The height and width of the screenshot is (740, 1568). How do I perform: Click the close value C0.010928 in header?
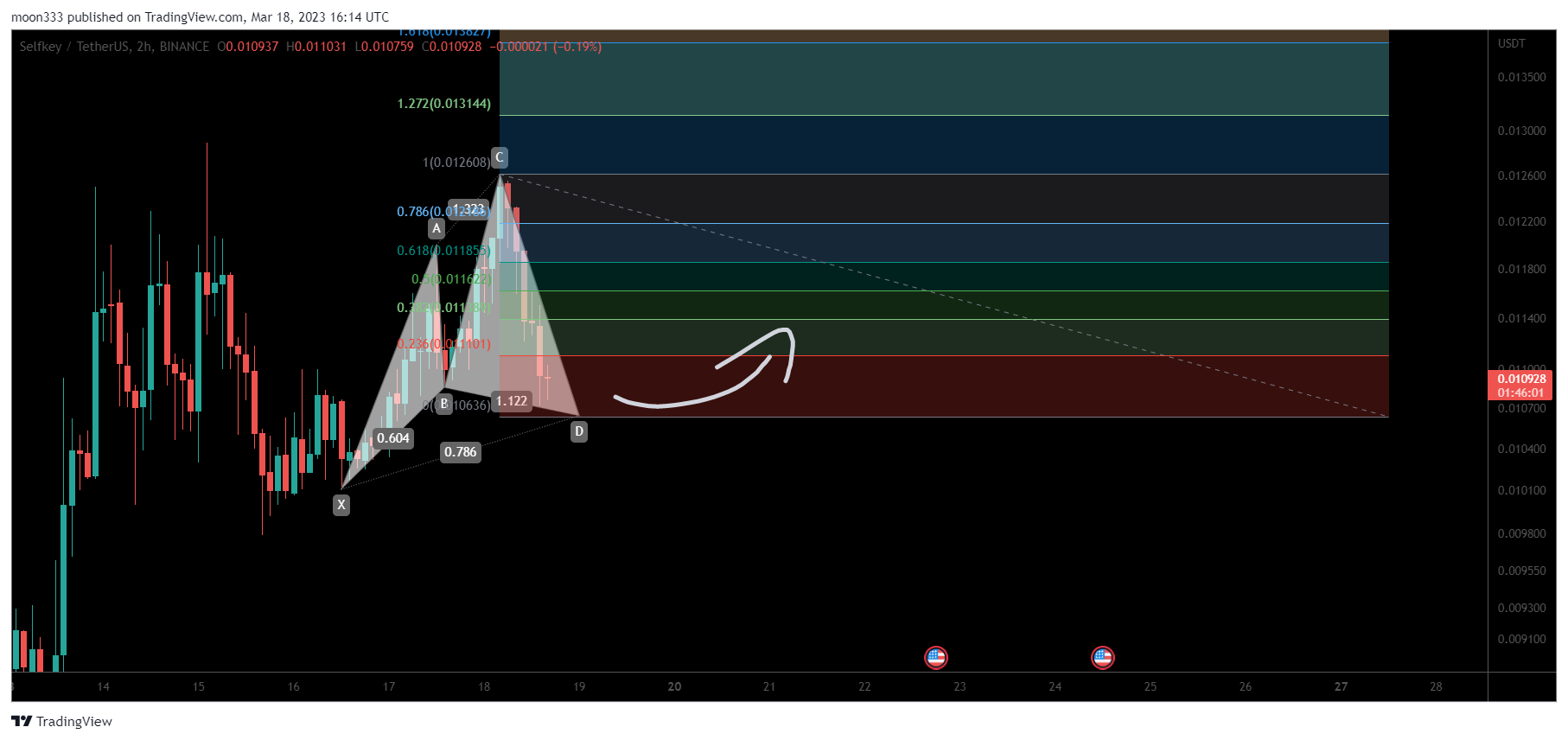pyautogui.click(x=451, y=47)
